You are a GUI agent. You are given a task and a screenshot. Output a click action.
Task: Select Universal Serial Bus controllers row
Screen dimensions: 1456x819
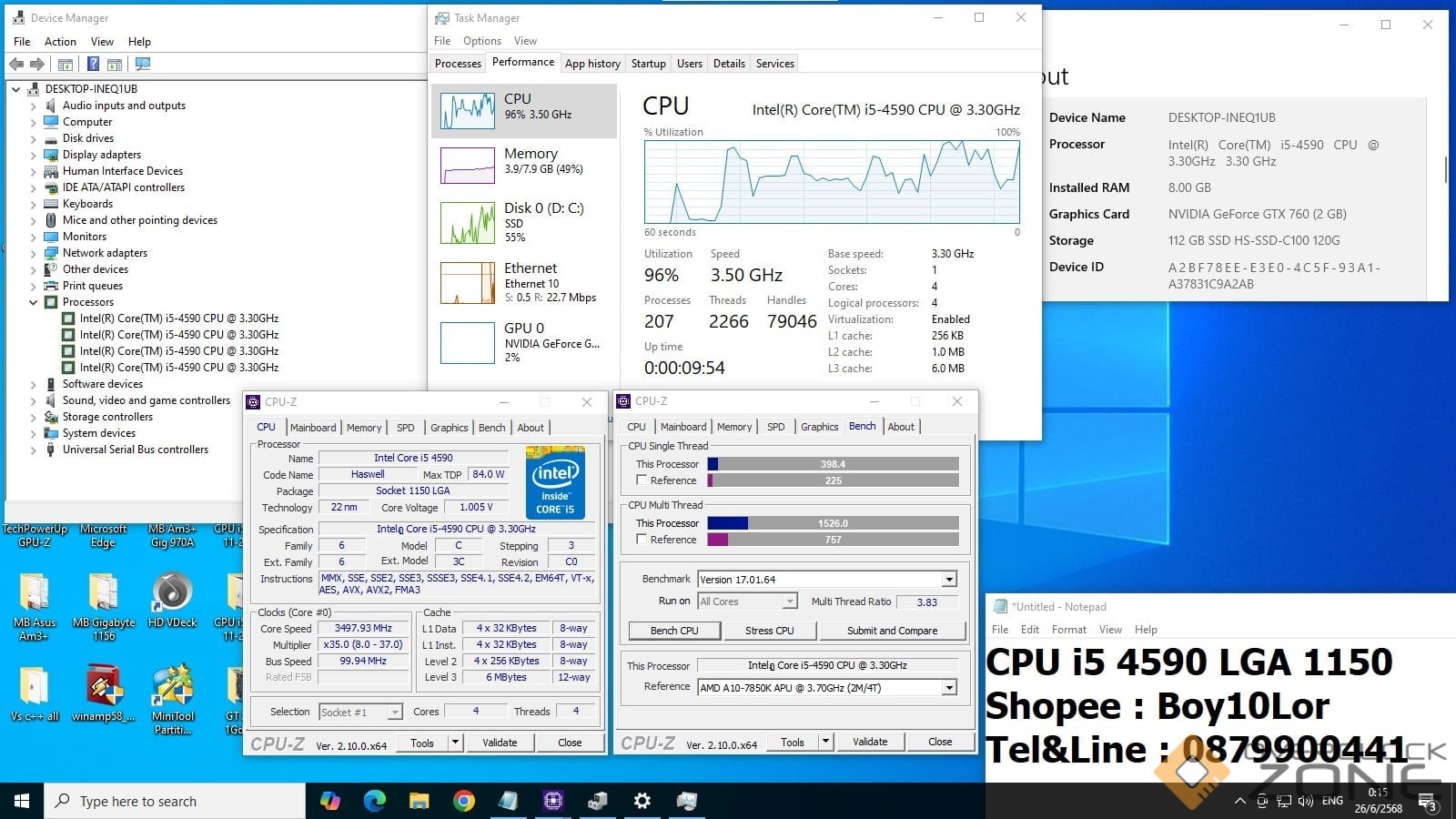pyautogui.click(x=135, y=450)
